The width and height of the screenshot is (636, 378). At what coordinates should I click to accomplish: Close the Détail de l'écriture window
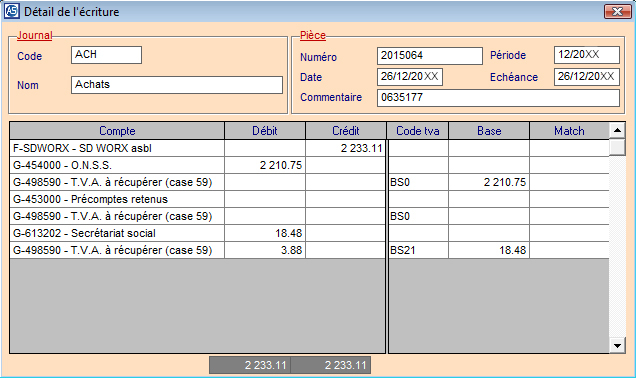(x=617, y=11)
